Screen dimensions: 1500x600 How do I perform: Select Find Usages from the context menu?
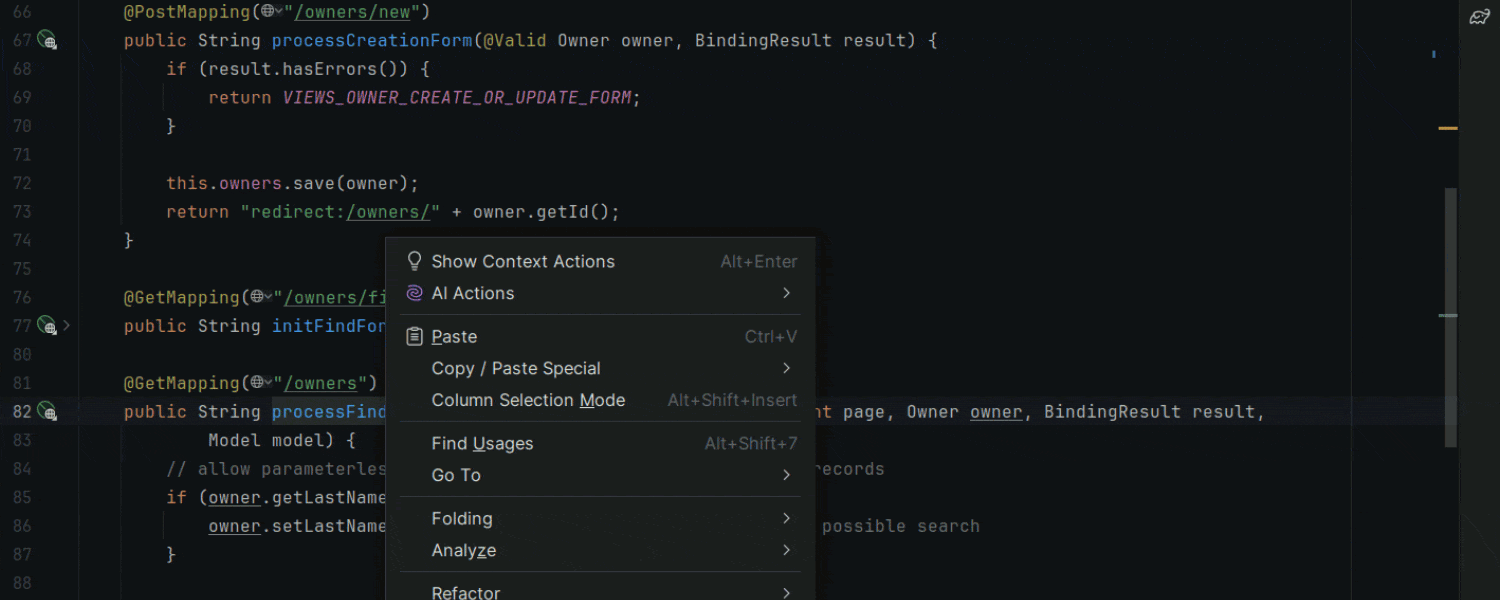point(482,443)
